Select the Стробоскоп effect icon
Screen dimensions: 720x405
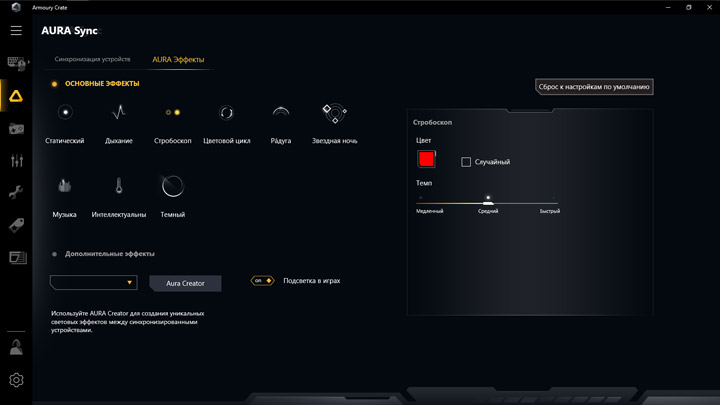click(x=173, y=112)
